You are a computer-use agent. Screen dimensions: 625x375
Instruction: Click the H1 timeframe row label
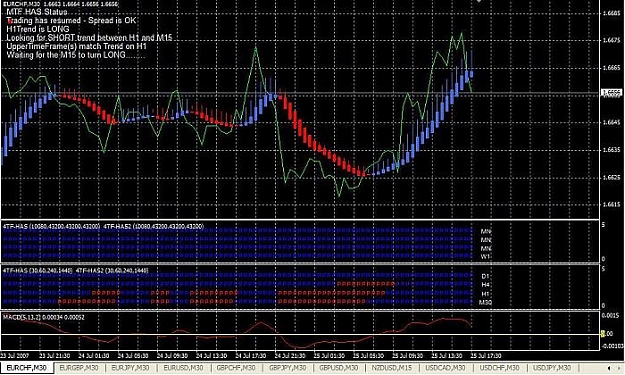(485, 294)
